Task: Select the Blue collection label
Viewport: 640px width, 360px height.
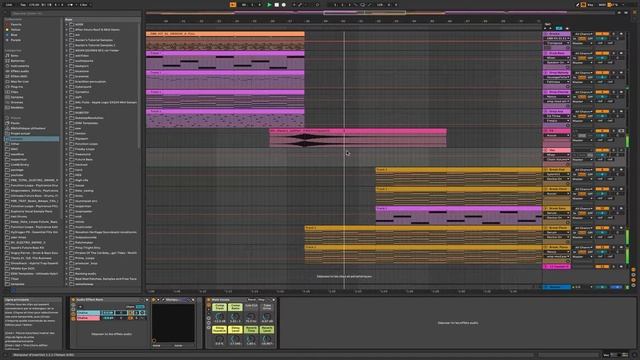Action: tap(14, 35)
